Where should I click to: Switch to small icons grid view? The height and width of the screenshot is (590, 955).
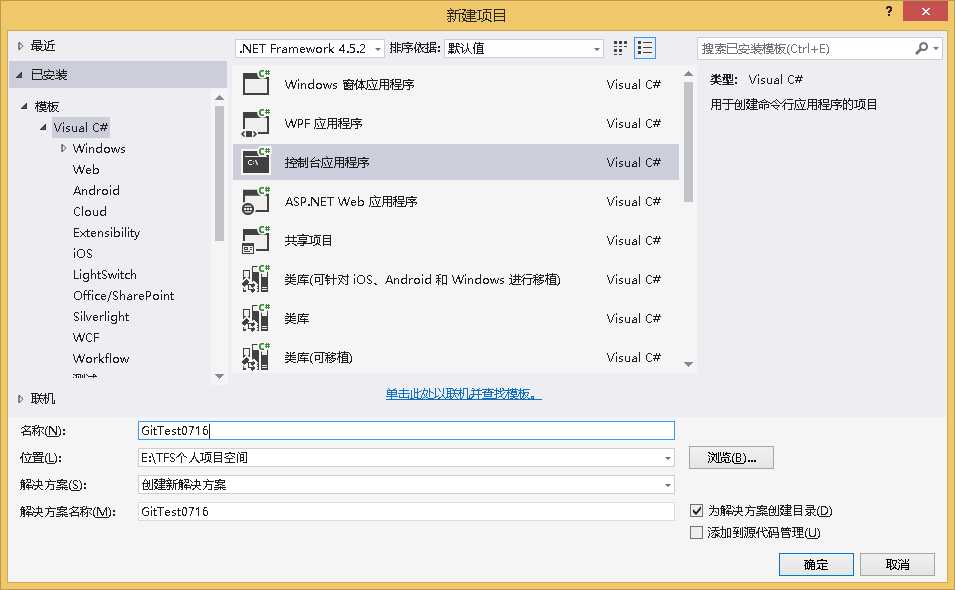click(x=620, y=48)
